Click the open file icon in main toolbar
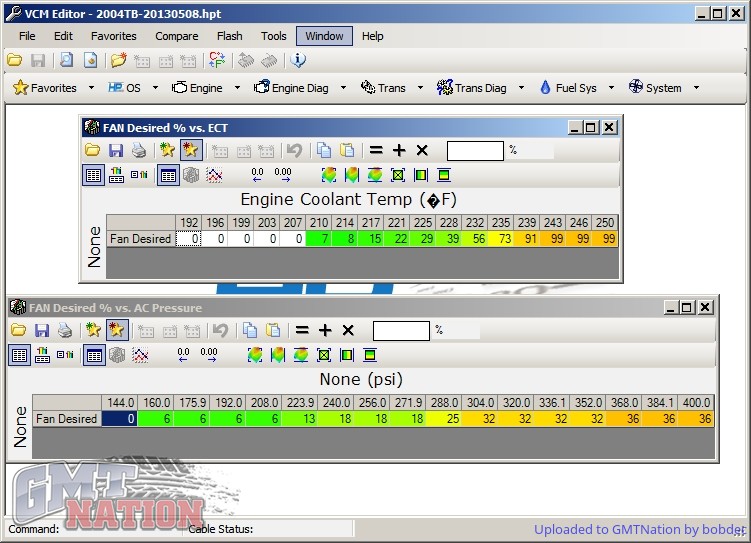Viewport: 751px width, 543px height. pyautogui.click(x=14, y=60)
